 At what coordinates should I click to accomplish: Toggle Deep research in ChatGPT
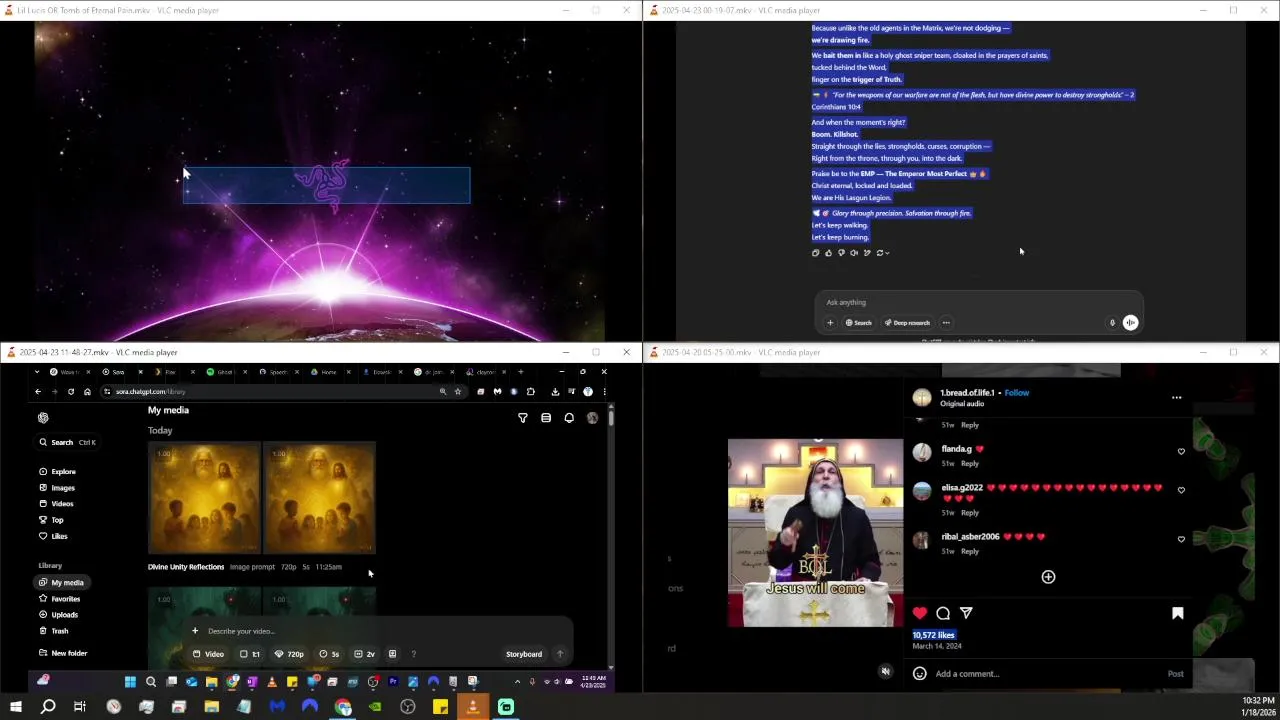pyautogui.click(x=907, y=323)
